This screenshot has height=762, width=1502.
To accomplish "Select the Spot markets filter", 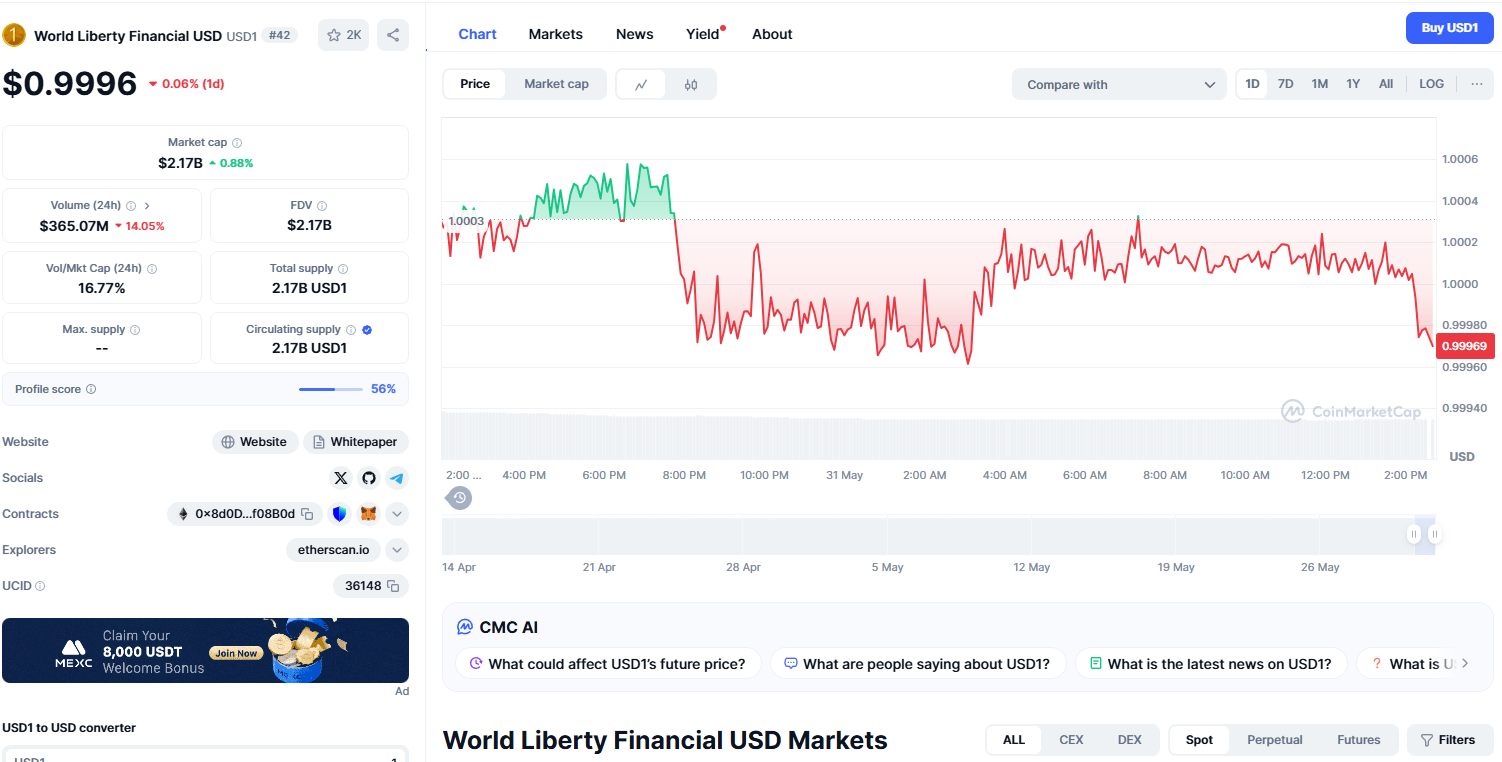I will point(1199,740).
